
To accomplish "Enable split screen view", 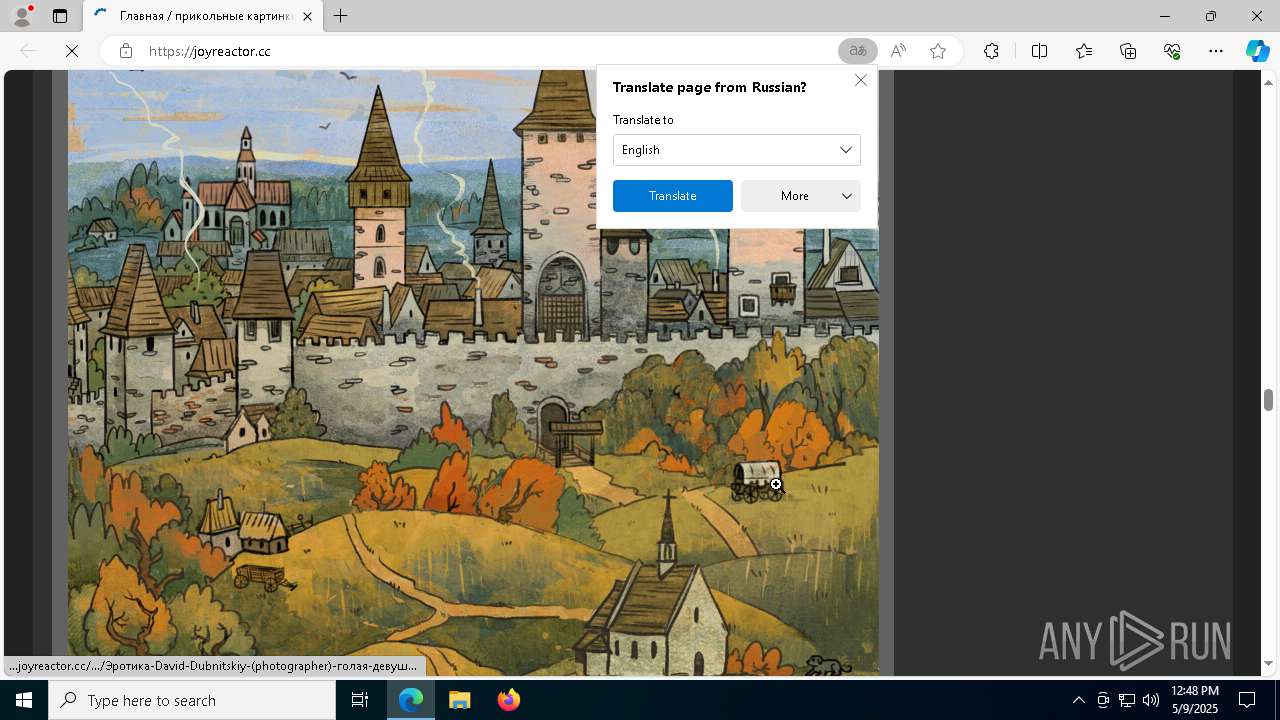I will coord(1039,51).
